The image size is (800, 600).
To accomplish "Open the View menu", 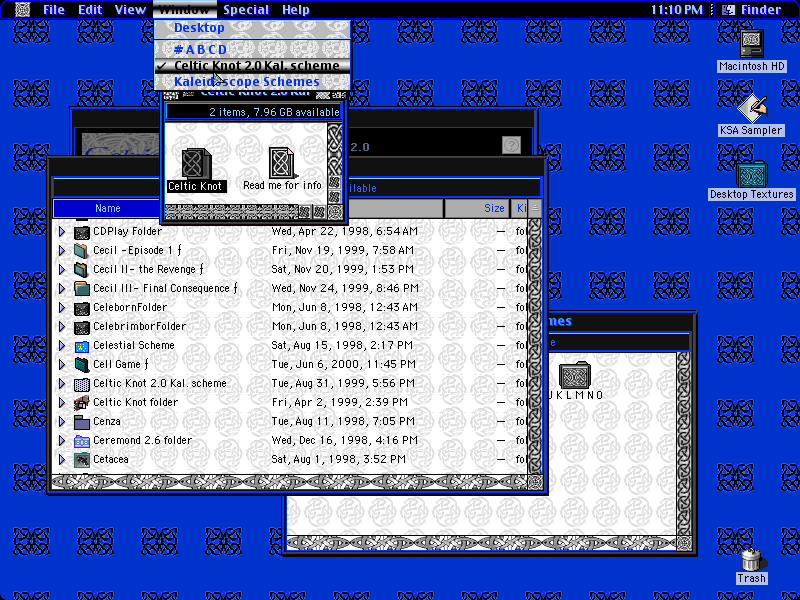I will (x=131, y=10).
